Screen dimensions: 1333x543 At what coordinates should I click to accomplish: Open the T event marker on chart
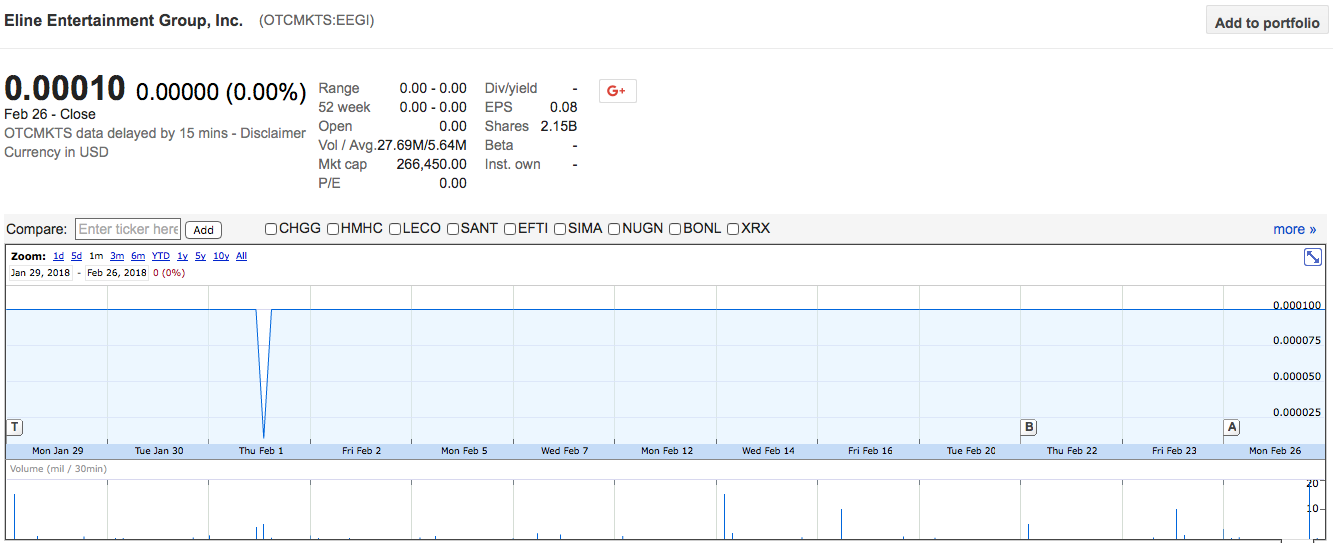(14, 427)
